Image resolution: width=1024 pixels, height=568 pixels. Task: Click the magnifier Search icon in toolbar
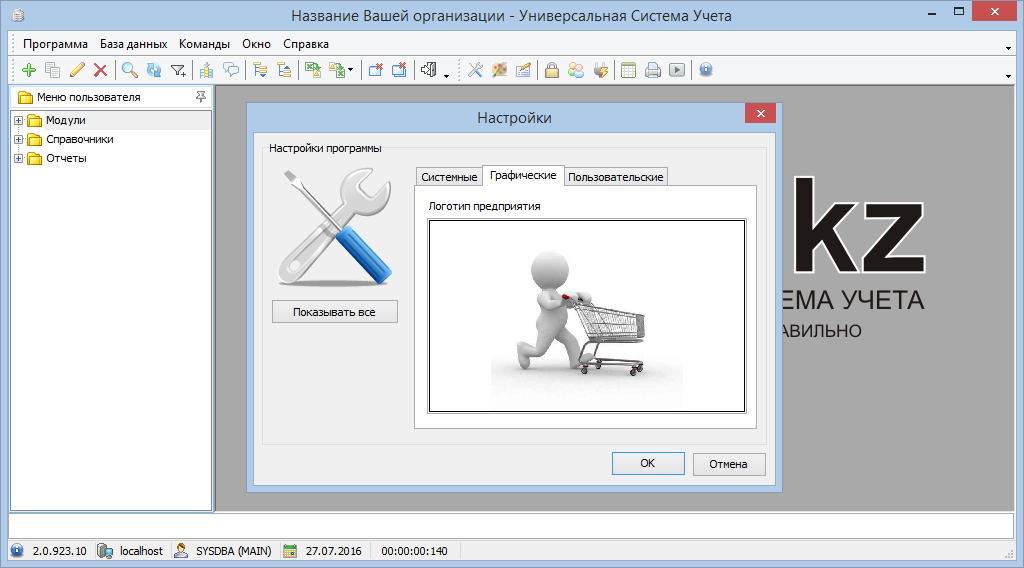129,70
